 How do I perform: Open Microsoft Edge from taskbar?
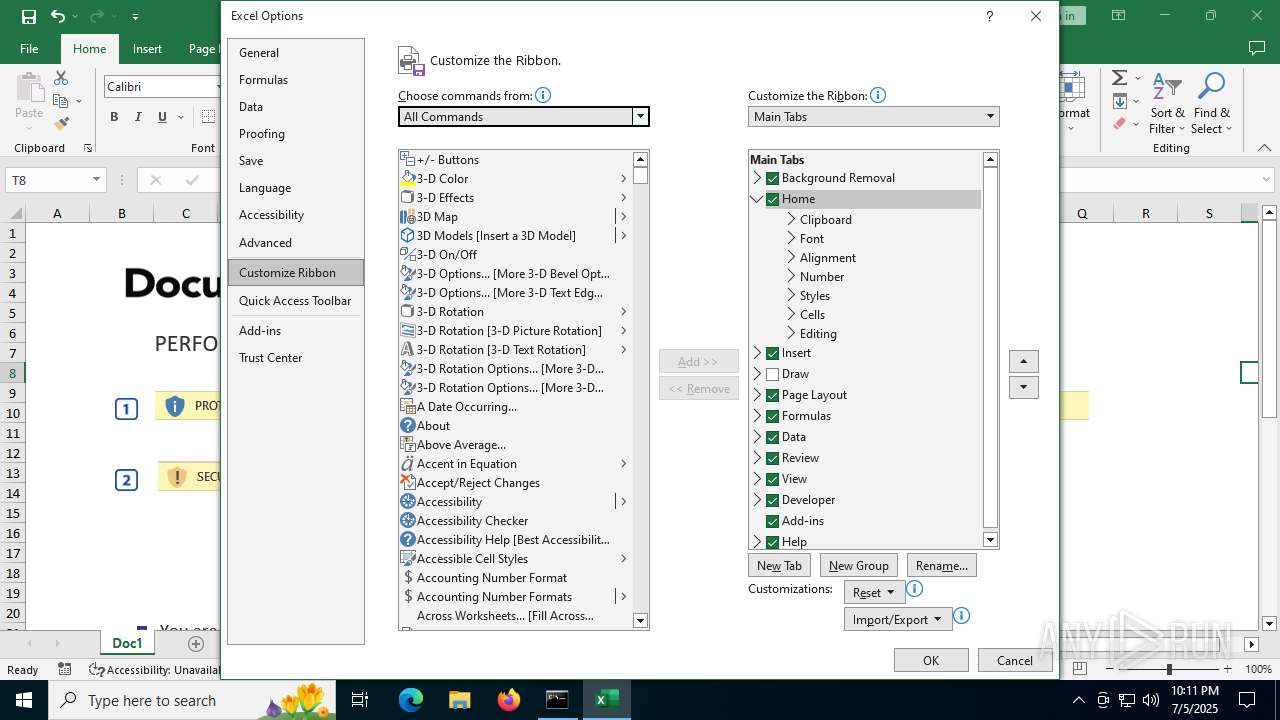click(x=411, y=700)
